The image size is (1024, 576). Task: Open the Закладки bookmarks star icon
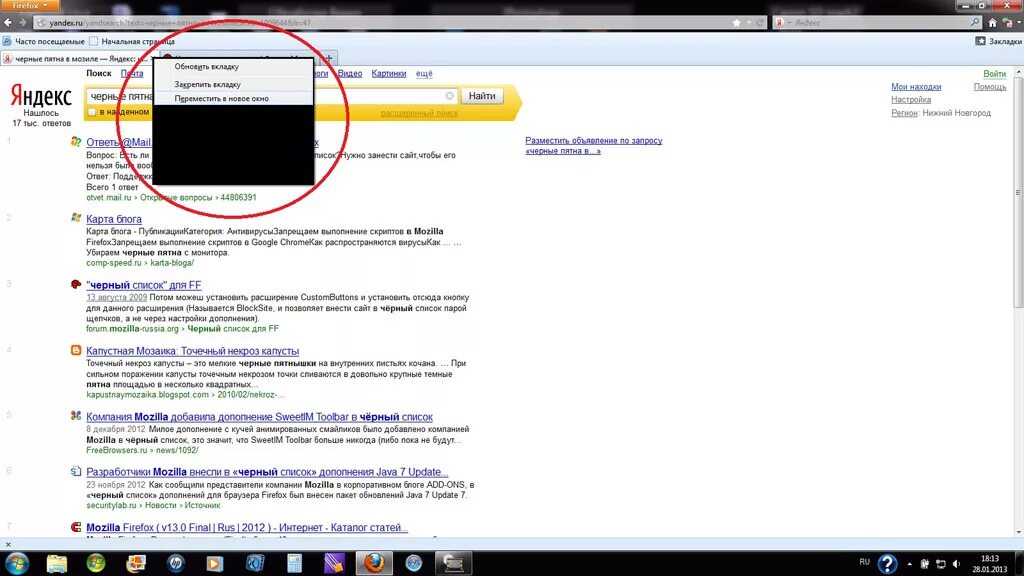(980, 41)
